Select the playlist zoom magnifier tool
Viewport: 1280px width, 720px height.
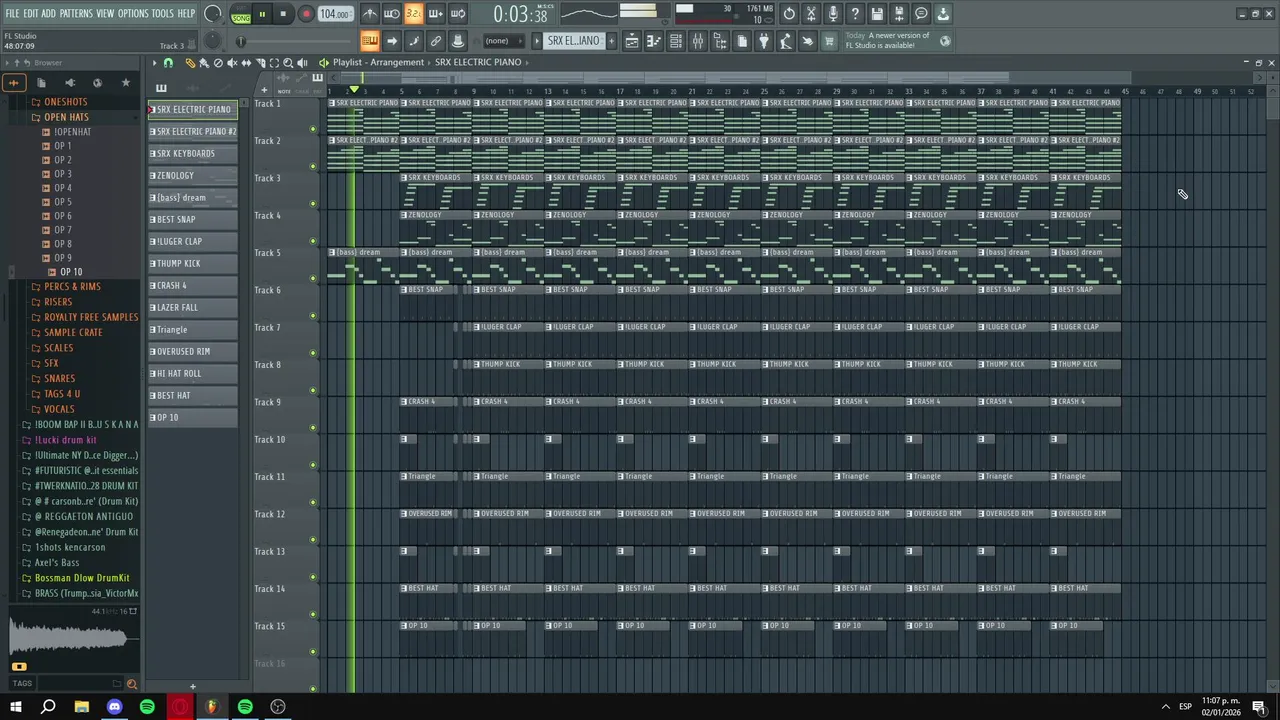(x=288, y=63)
